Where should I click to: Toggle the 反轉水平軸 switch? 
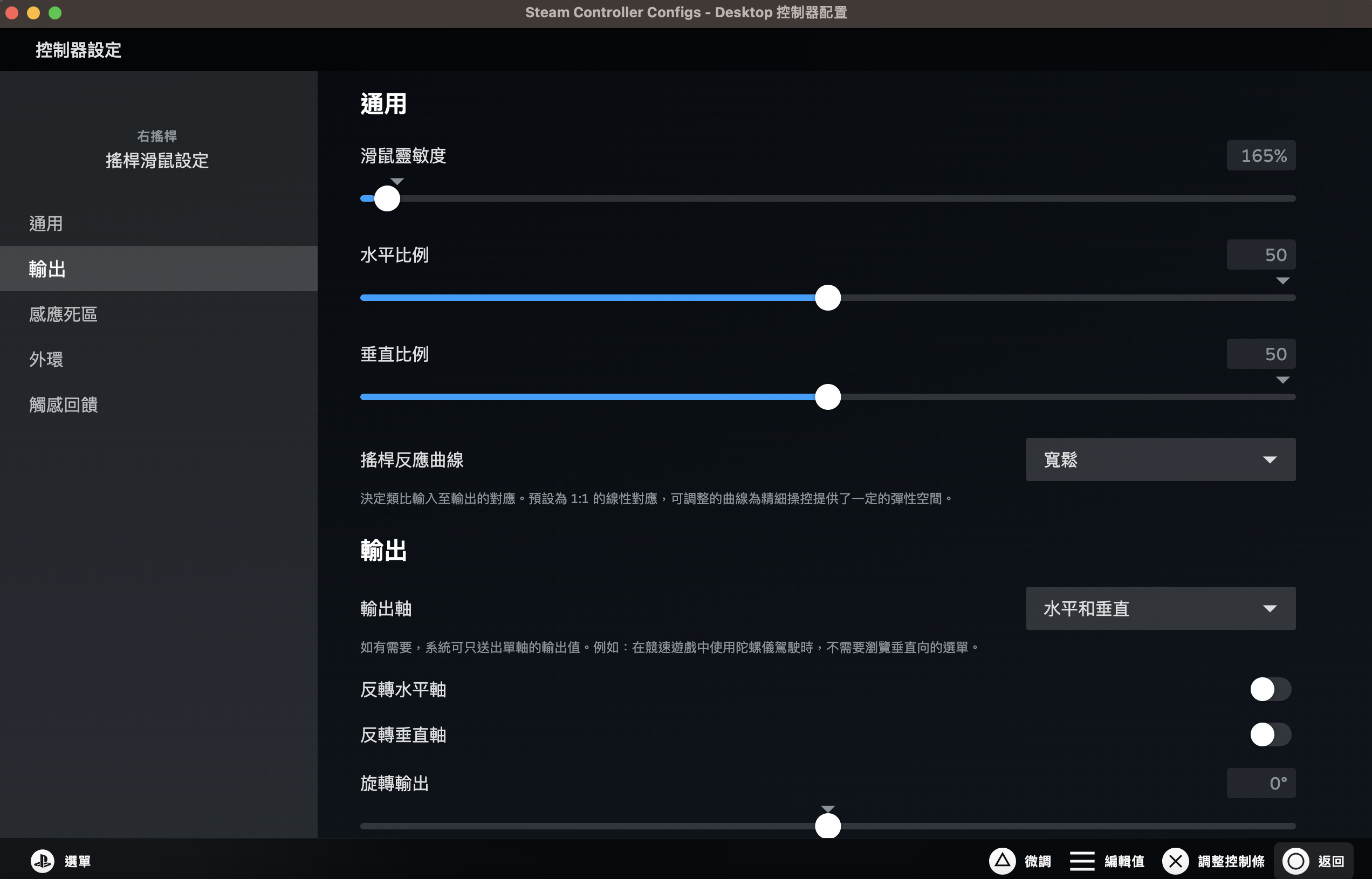click(x=1270, y=689)
